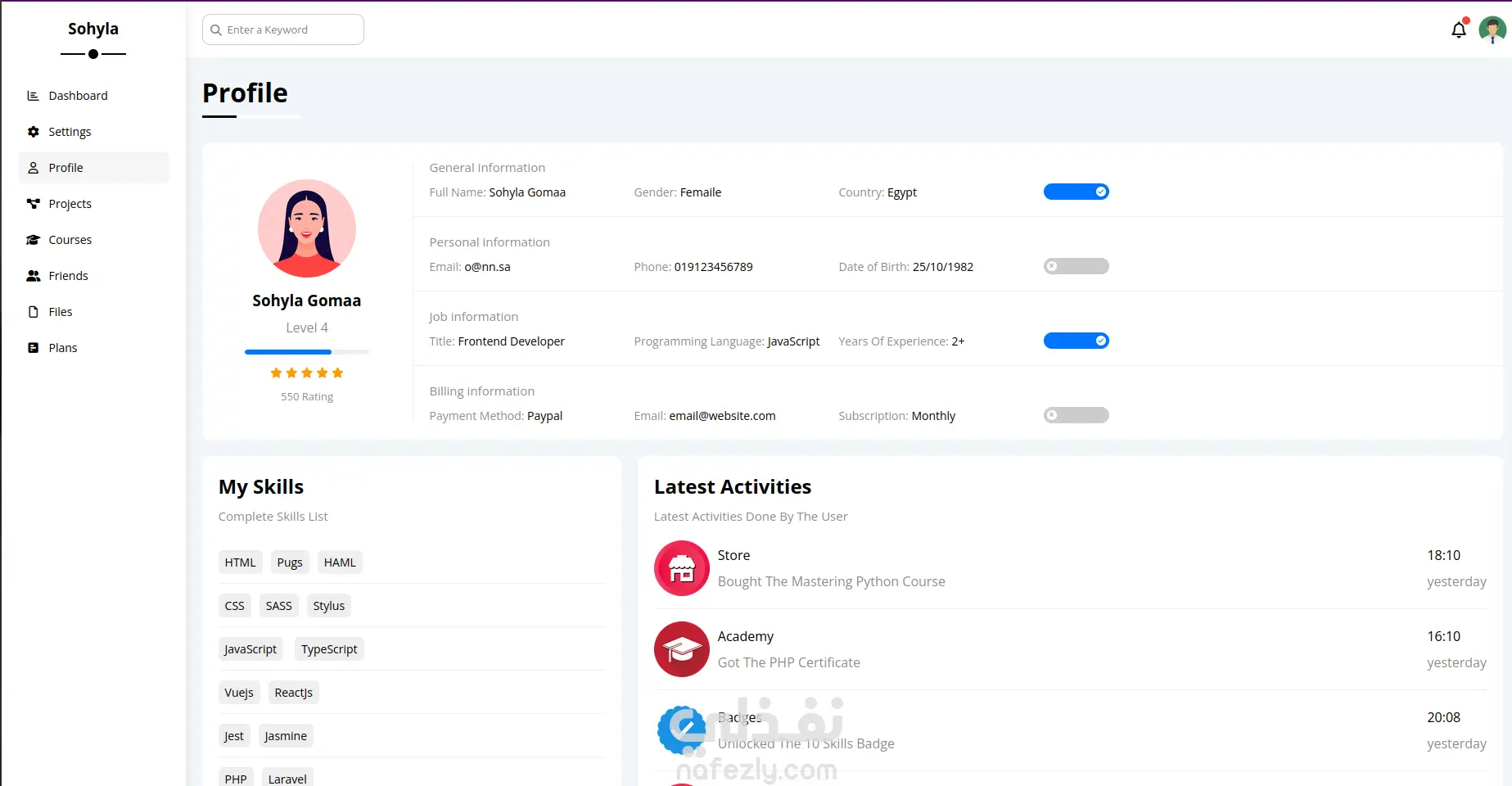Enable the Personal Information switch
The width and height of the screenshot is (1512, 786).
pyautogui.click(x=1076, y=266)
